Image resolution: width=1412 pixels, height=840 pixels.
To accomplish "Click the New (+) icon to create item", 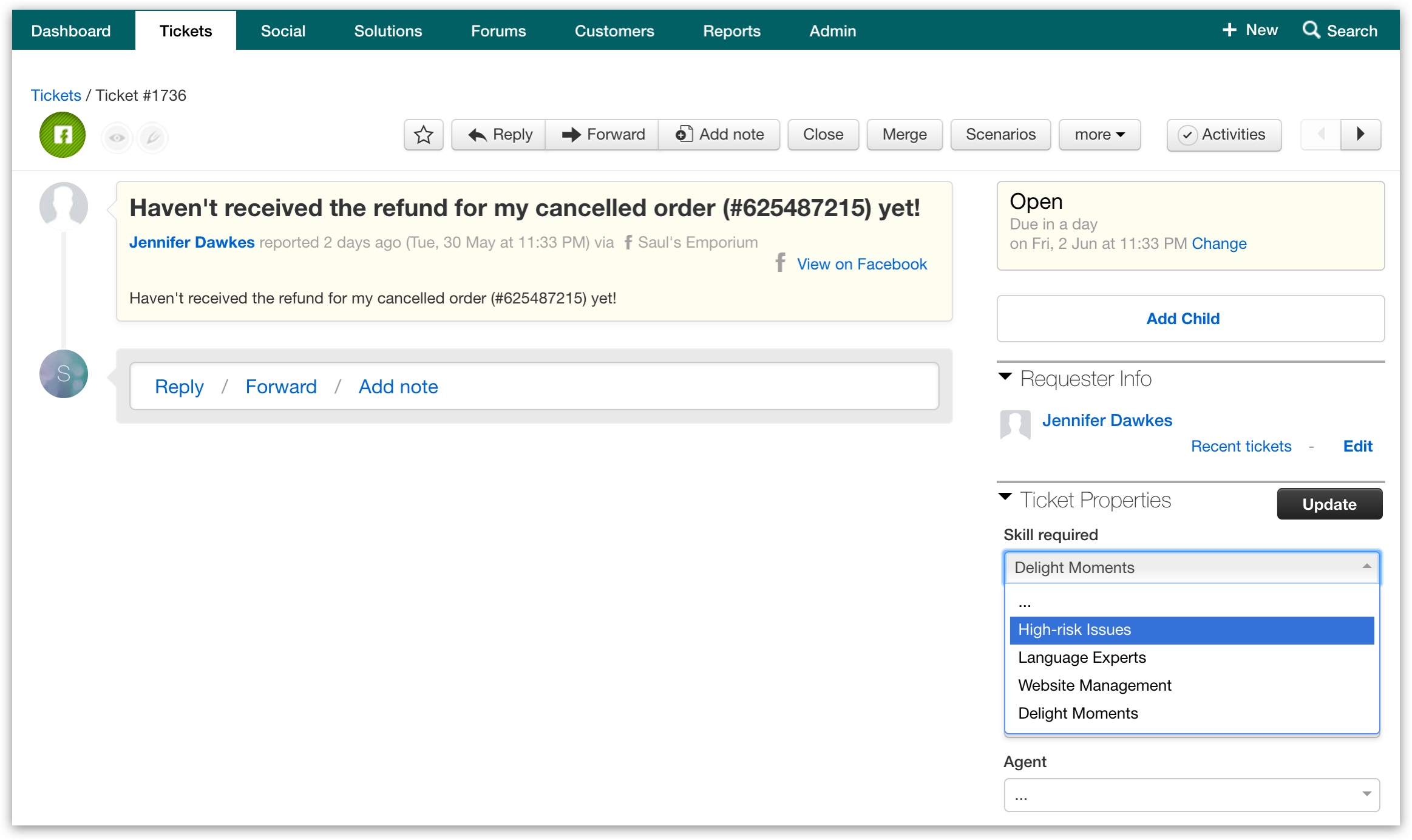I will pyautogui.click(x=1229, y=29).
